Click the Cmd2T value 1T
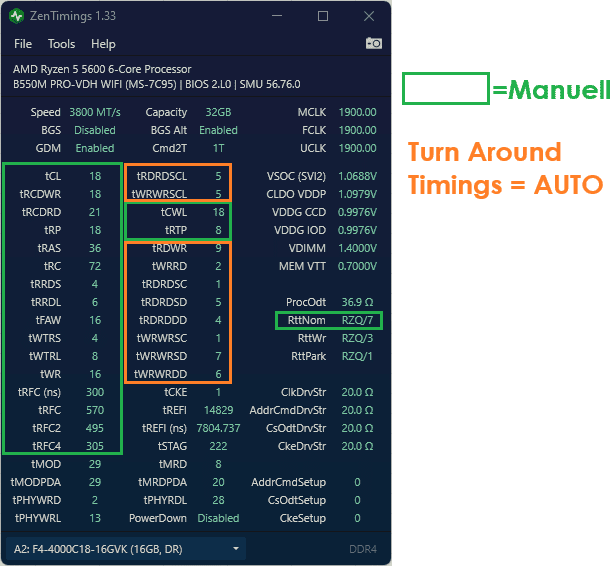The width and height of the screenshot is (616, 566). pyautogui.click(x=218, y=148)
